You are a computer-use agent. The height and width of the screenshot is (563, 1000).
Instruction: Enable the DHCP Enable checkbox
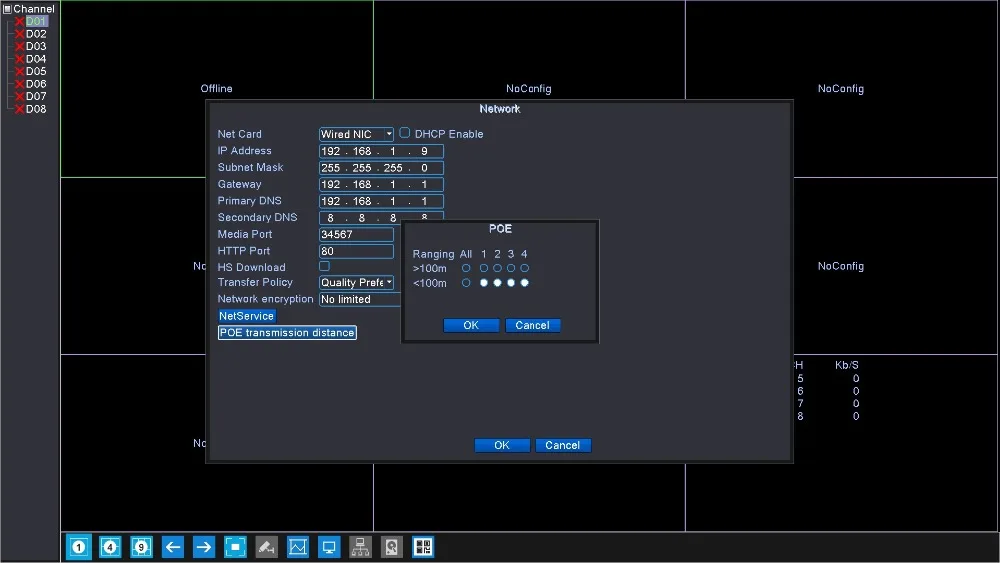click(405, 133)
